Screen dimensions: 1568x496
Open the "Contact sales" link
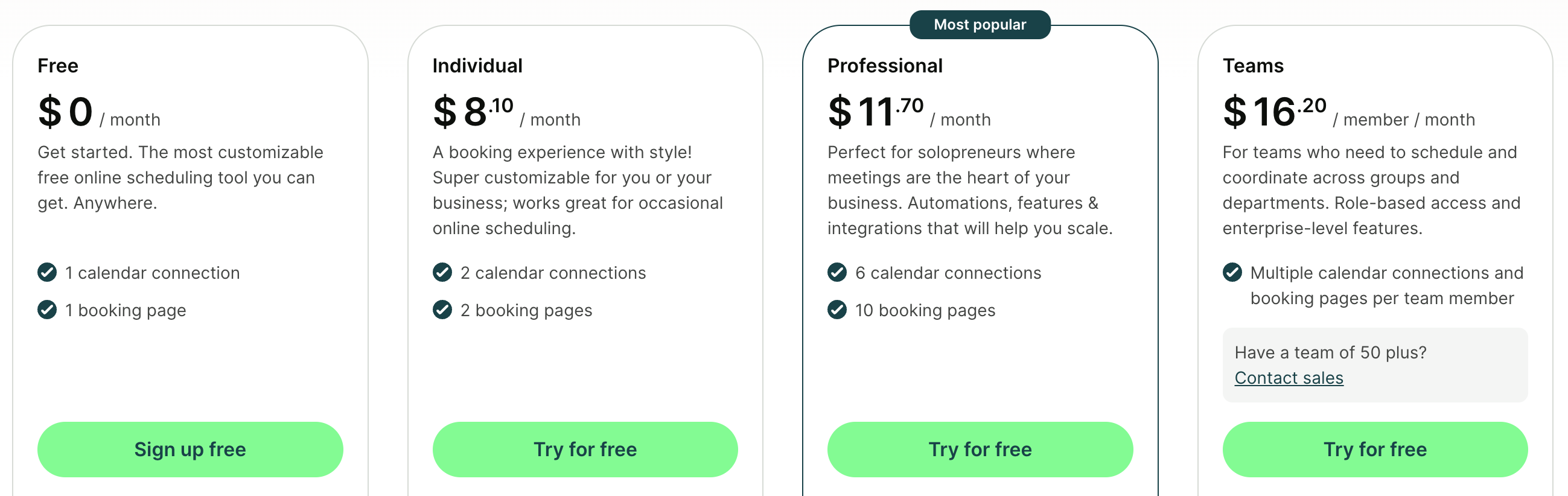(x=1289, y=378)
